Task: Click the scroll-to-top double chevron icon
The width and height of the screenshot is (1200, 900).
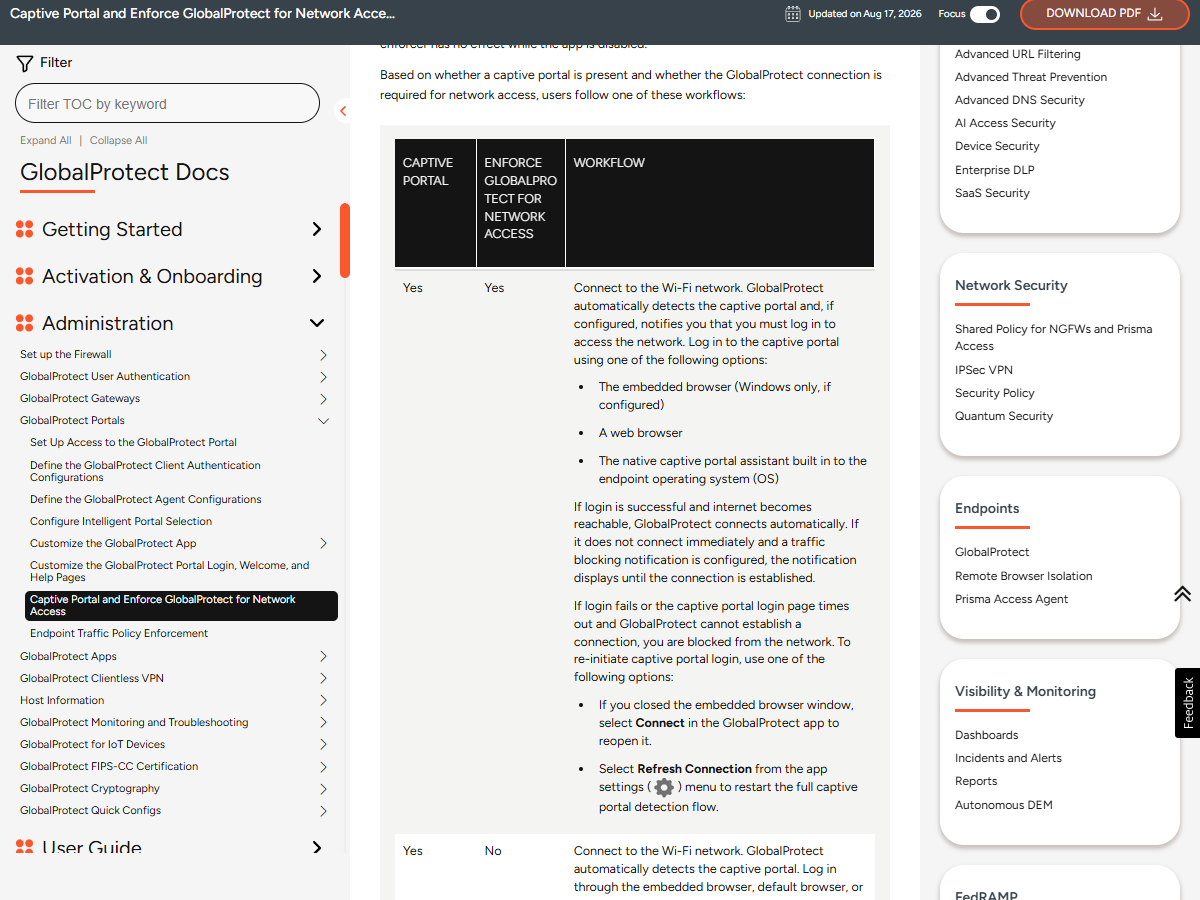Action: [1182, 594]
